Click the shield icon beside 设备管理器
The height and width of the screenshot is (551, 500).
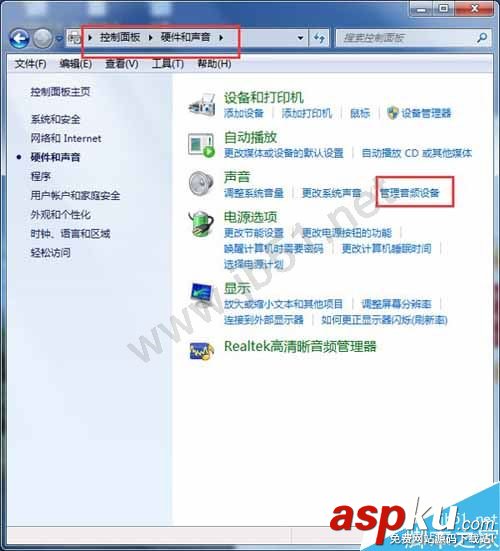pos(392,113)
